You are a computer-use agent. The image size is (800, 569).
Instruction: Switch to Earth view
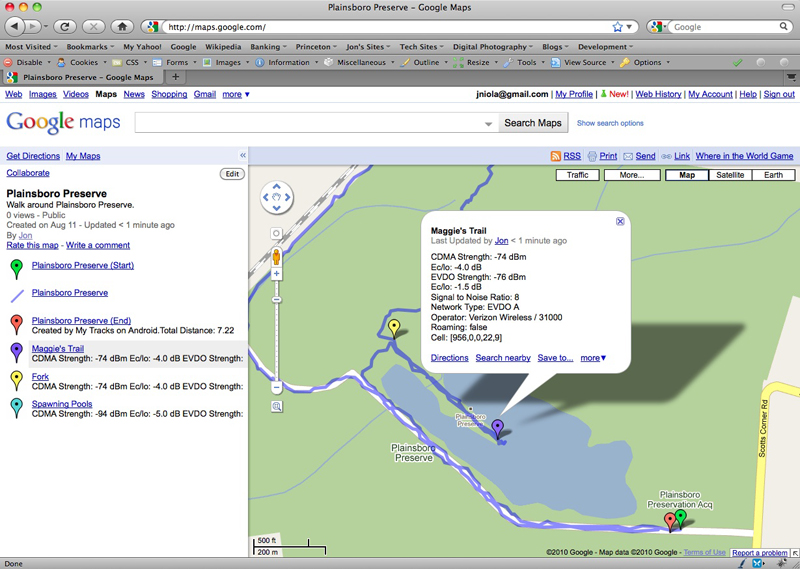pyautogui.click(x=773, y=175)
